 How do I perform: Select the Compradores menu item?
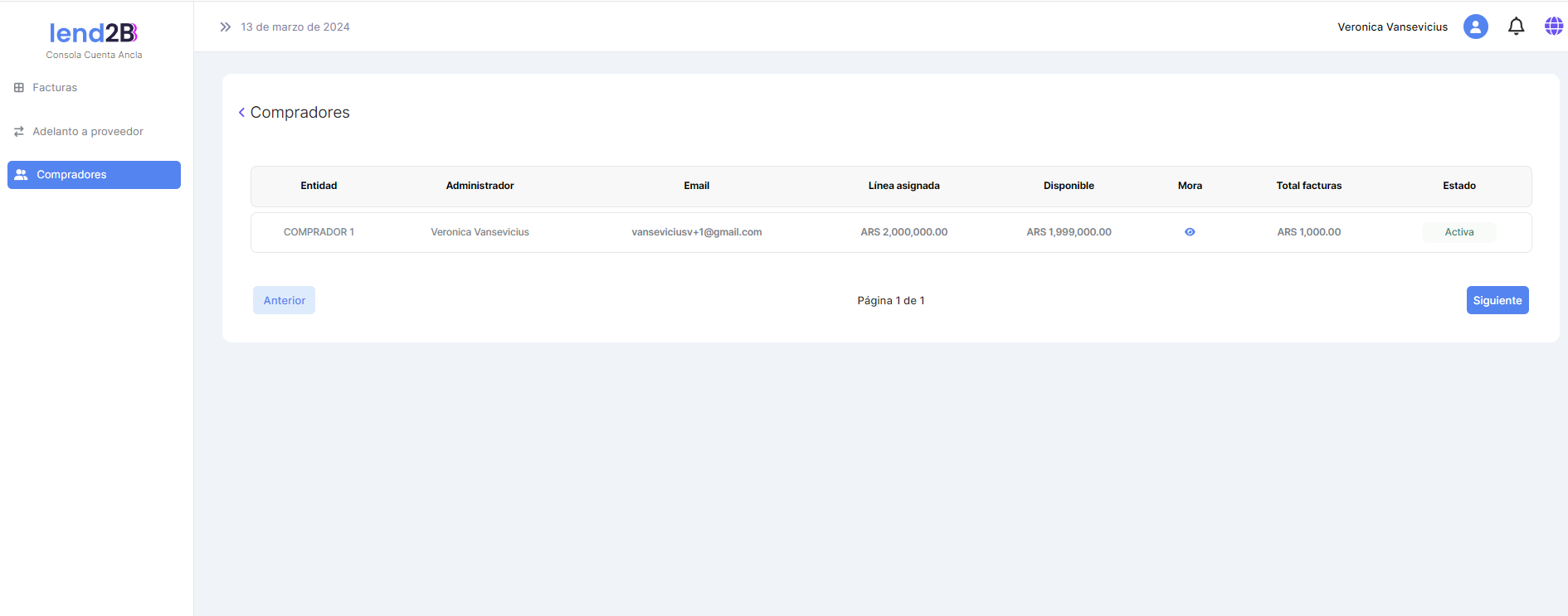[x=71, y=175]
